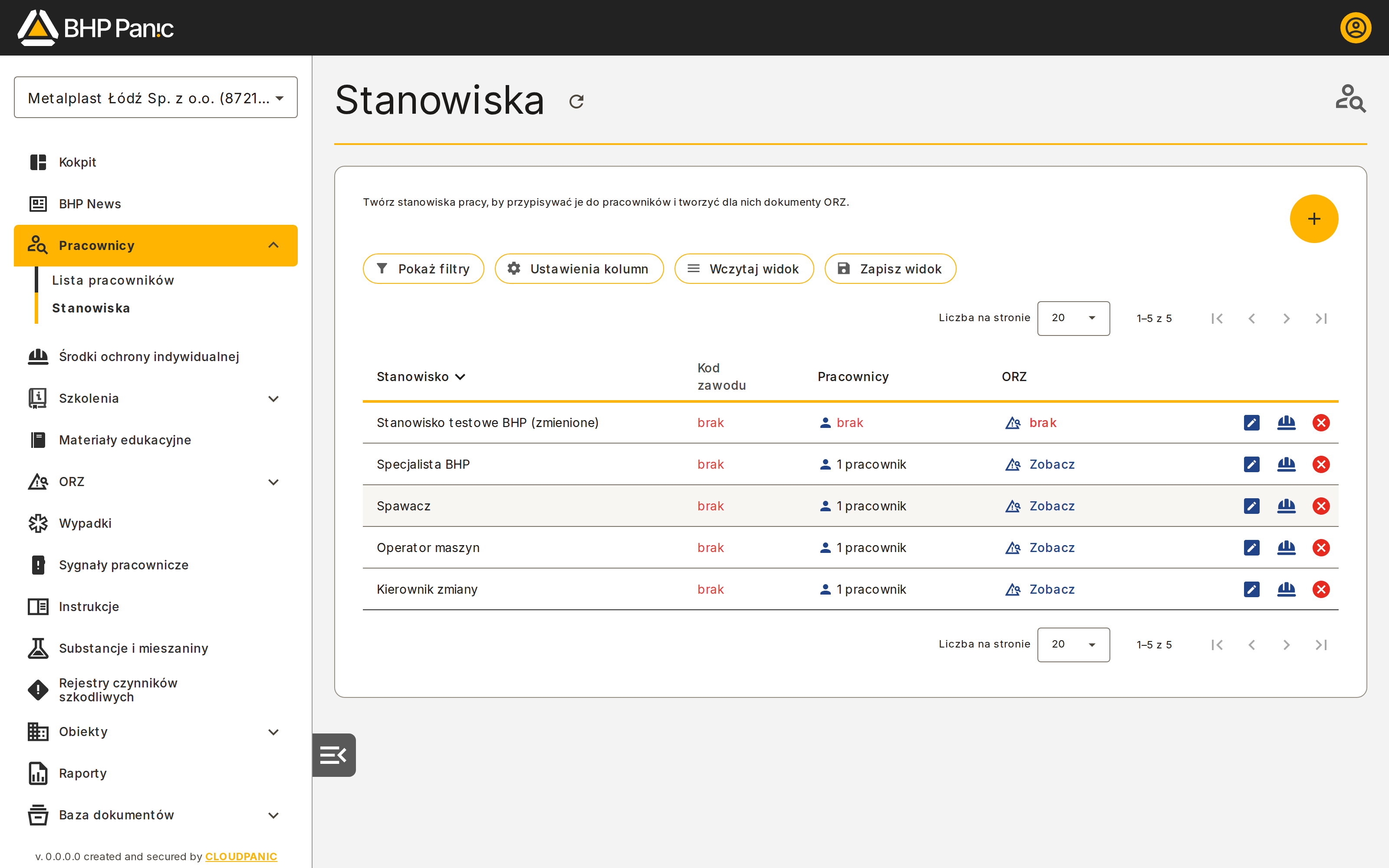Go to the bottom pager's next page
This screenshot has height=868, width=1389.
tap(1286, 644)
